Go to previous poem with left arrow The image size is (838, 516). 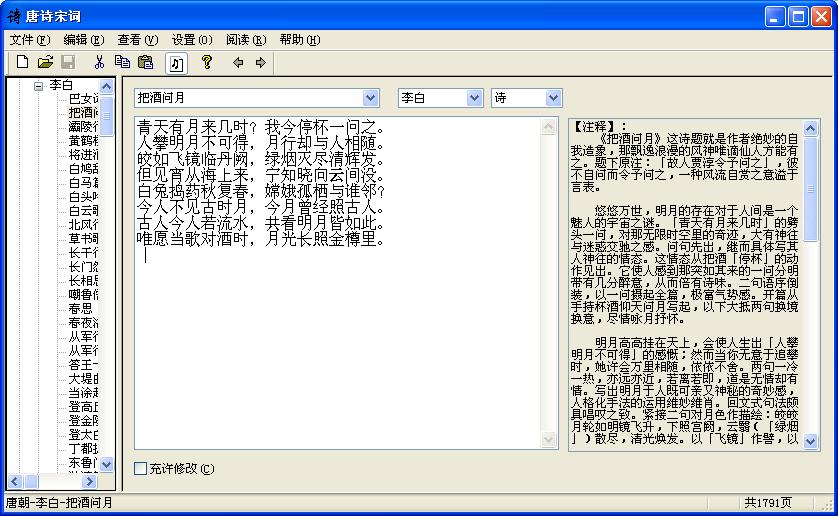coord(238,63)
